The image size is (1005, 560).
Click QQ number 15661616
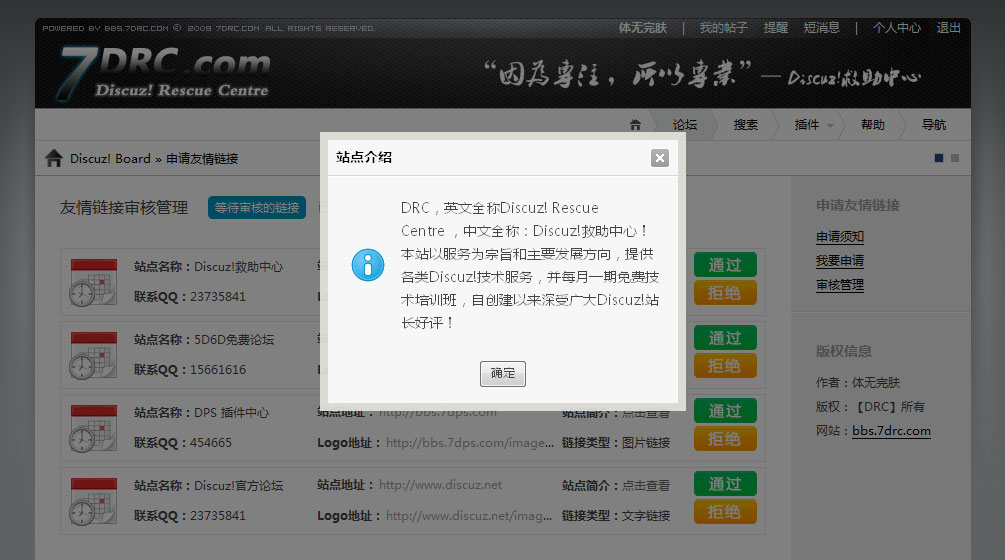(x=218, y=370)
